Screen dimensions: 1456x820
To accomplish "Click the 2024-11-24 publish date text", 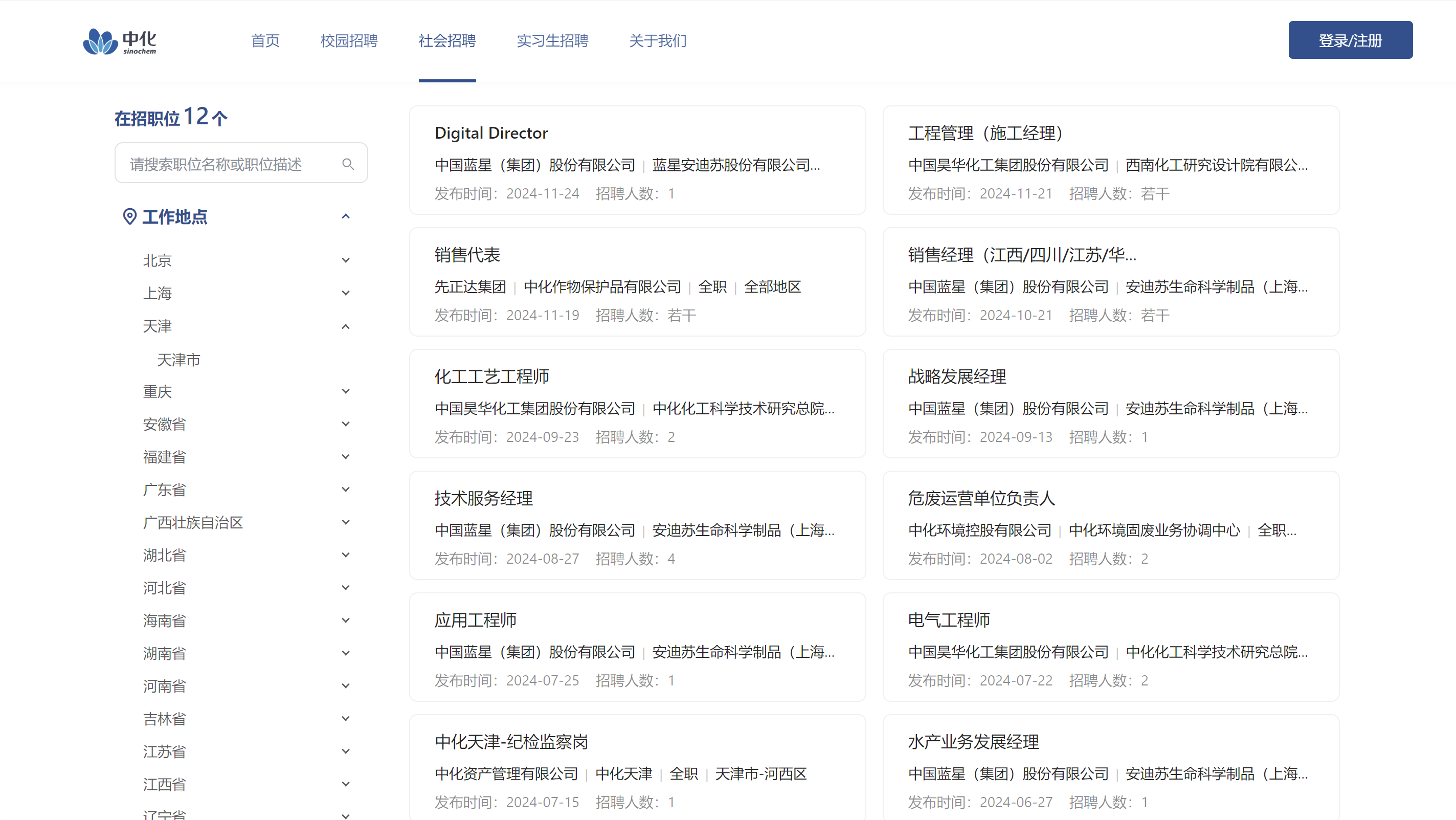I will coord(543,193).
